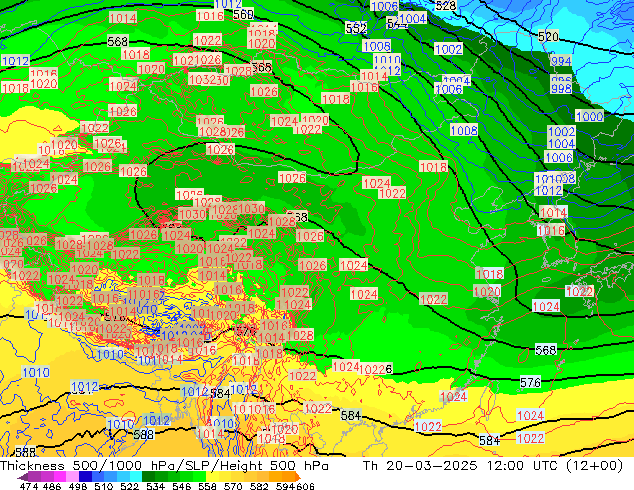
Task: Select the bright yellow legend swatch
Action: [x=212, y=476]
